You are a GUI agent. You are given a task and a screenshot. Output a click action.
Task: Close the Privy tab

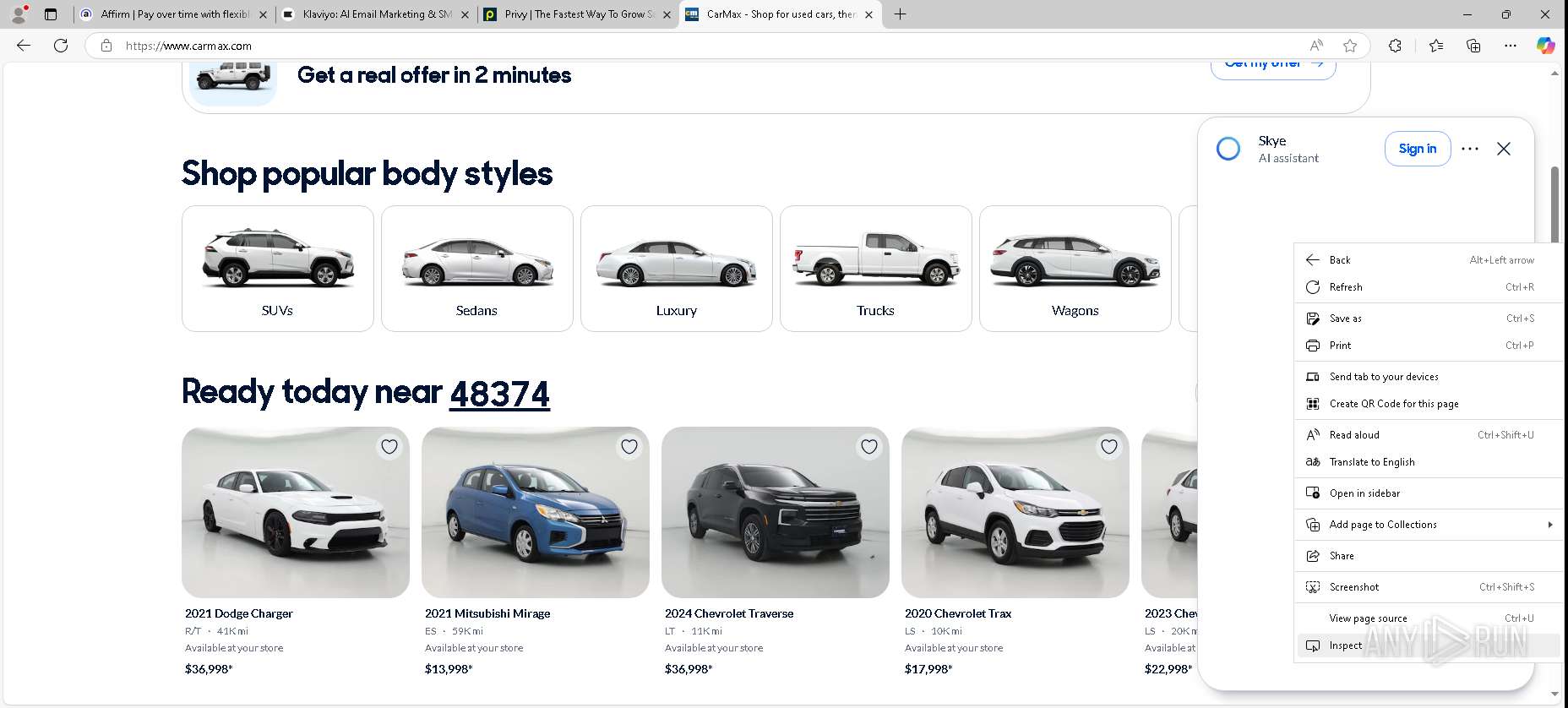coord(667,14)
